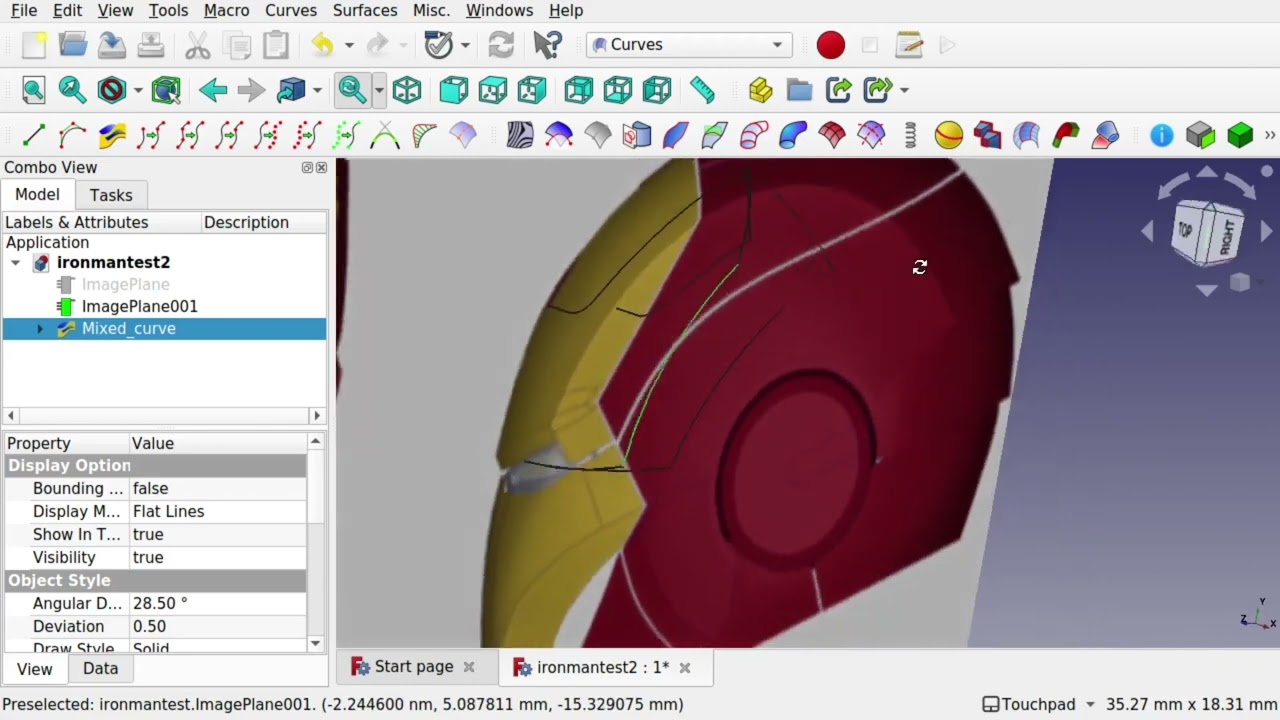
Task: Select the Bezier curve editor tool
Action: pyautogui.click(x=73, y=135)
